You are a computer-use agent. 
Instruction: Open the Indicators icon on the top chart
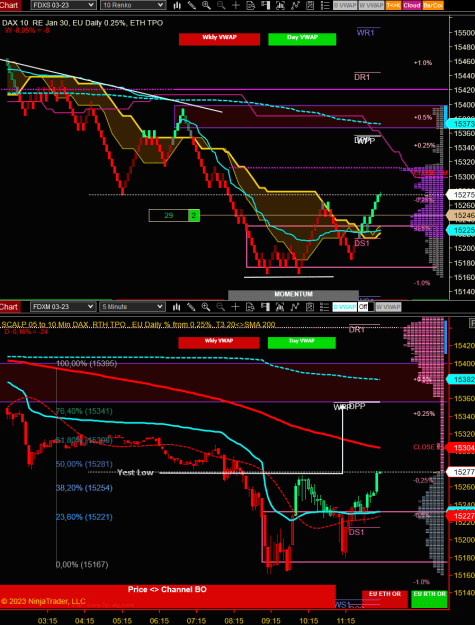tap(295, 5)
